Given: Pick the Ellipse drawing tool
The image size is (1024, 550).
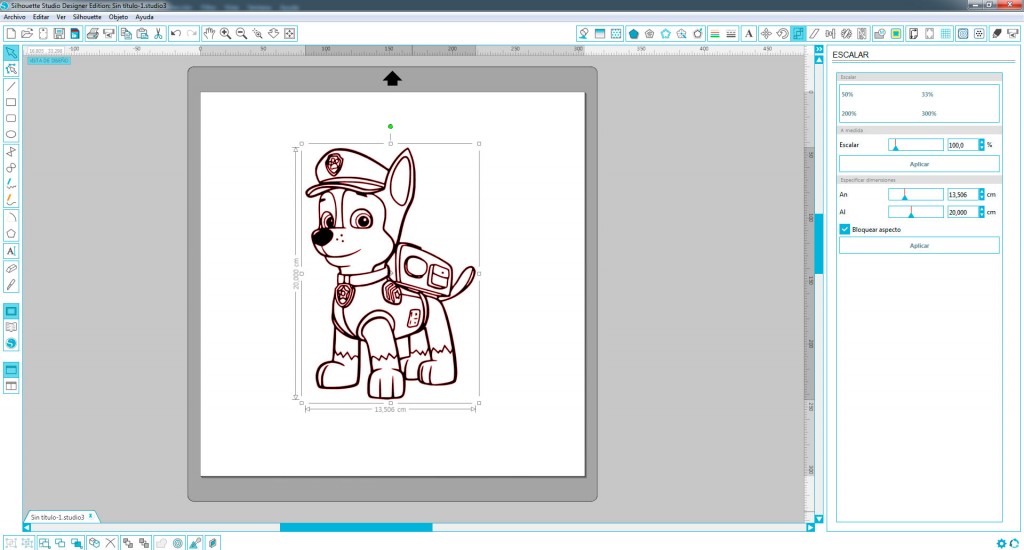Looking at the screenshot, I should 11,134.
